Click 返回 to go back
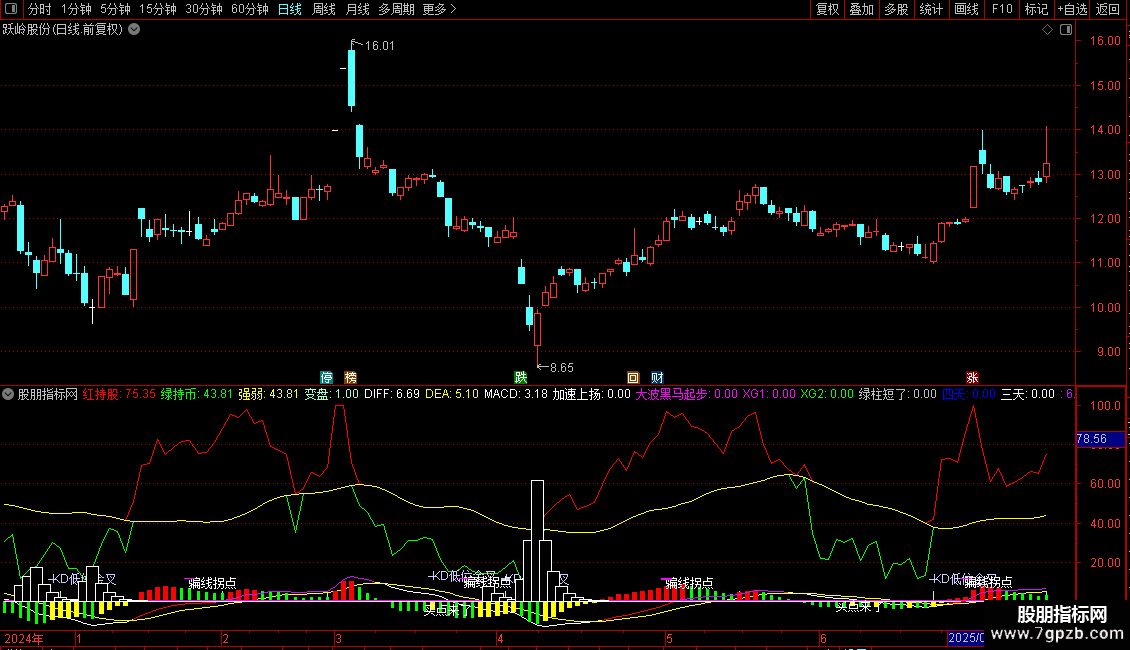The image size is (1130, 650). [1108, 9]
